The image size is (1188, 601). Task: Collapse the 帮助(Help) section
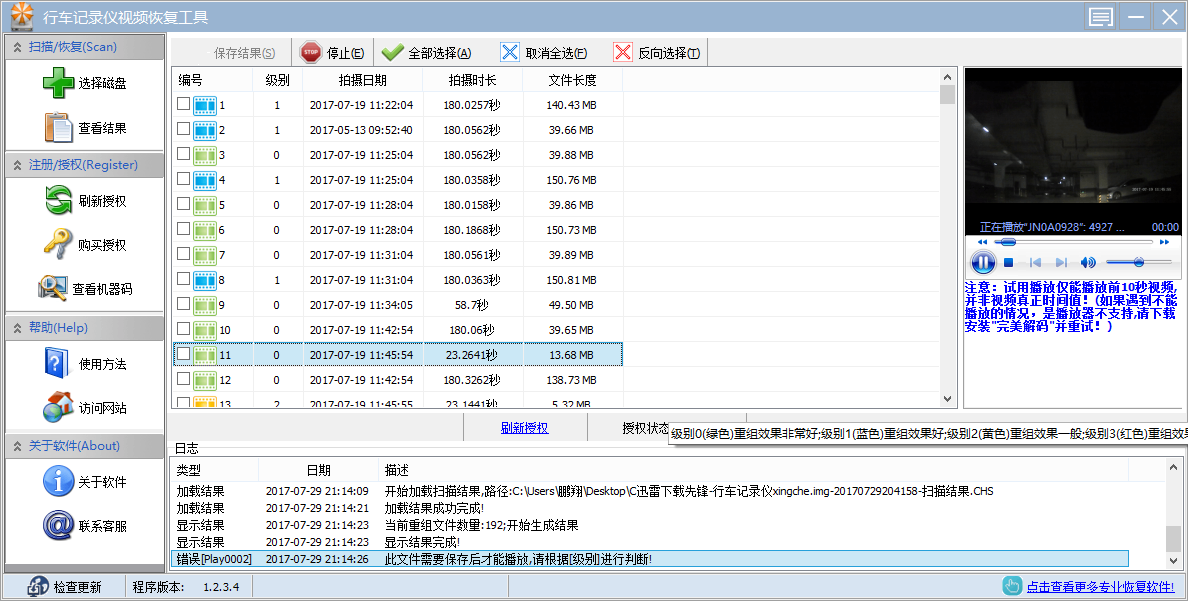pos(17,328)
